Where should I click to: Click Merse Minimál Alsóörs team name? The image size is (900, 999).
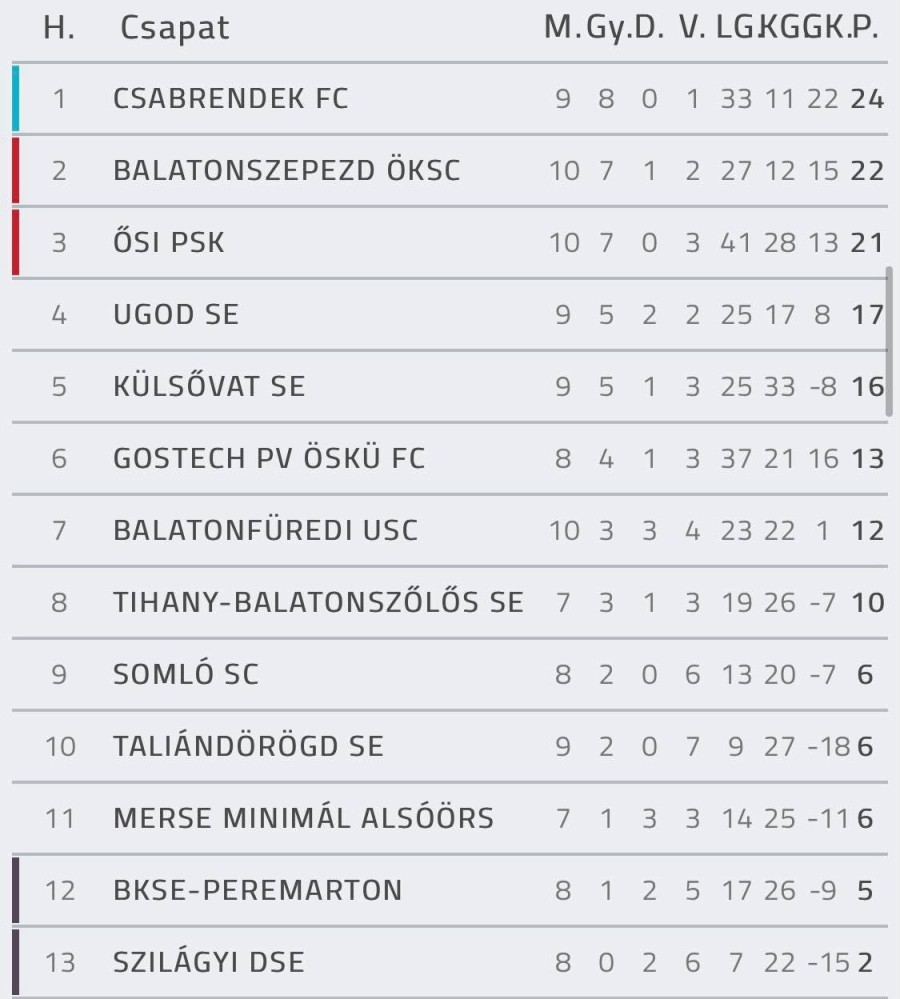tap(303, 819)
